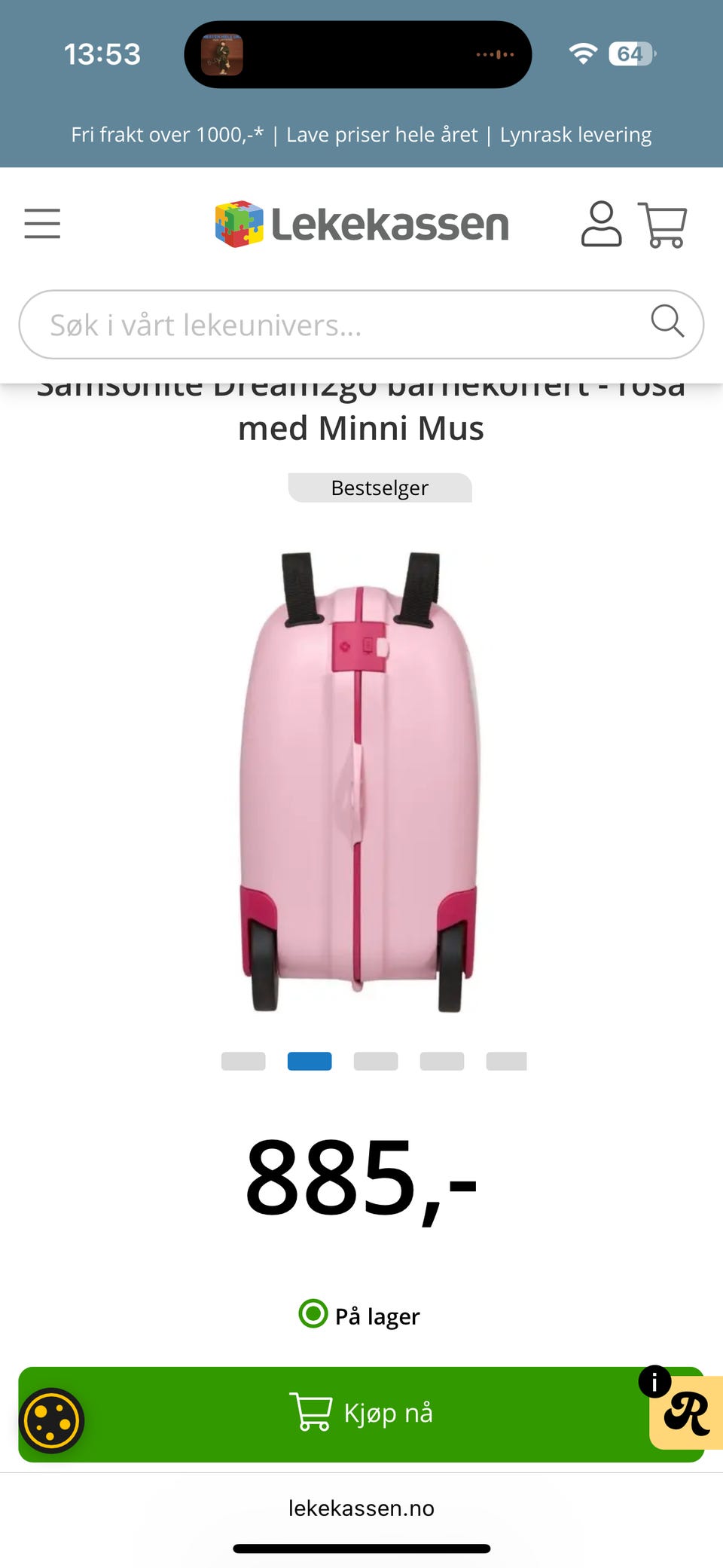Select the third image carousel indicator
This screenshot has width=723, height=1568.
(x=376, y=1061)
